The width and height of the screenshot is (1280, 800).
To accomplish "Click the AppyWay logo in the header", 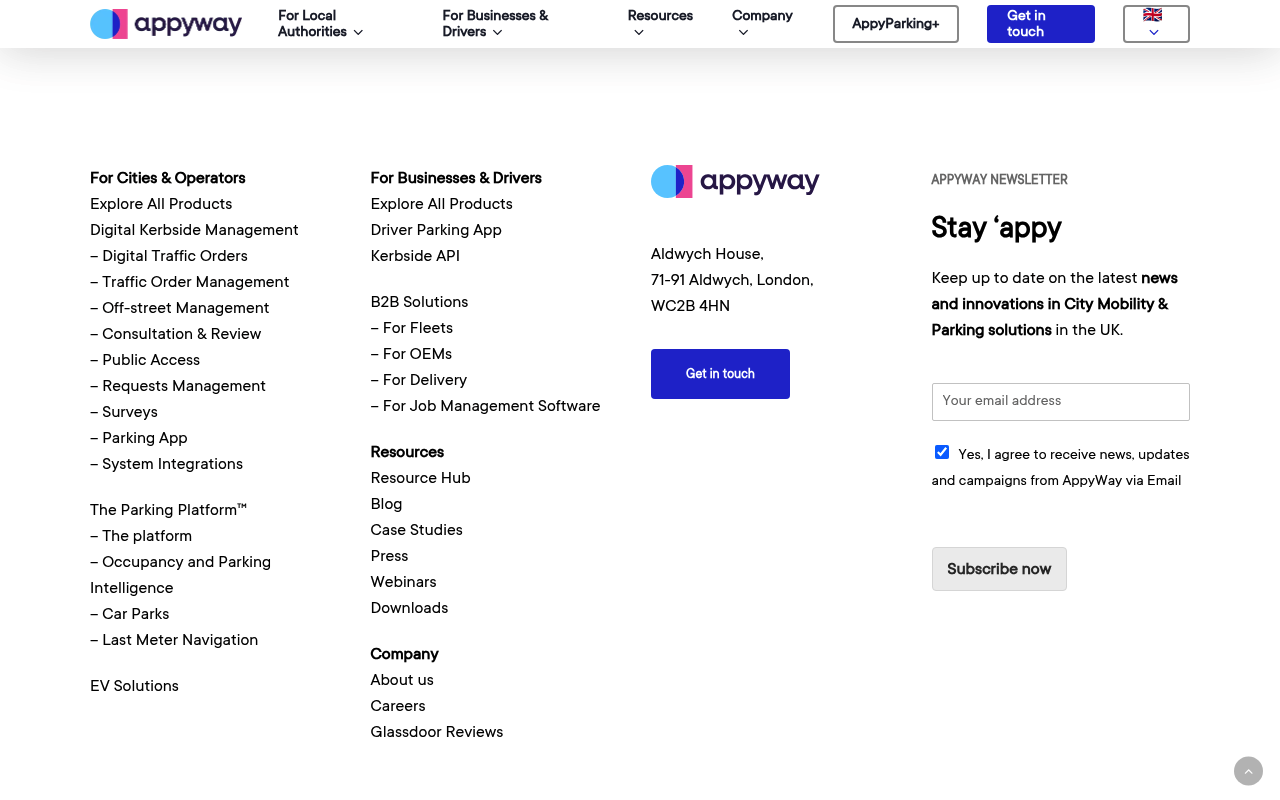I will pos(166,24).
